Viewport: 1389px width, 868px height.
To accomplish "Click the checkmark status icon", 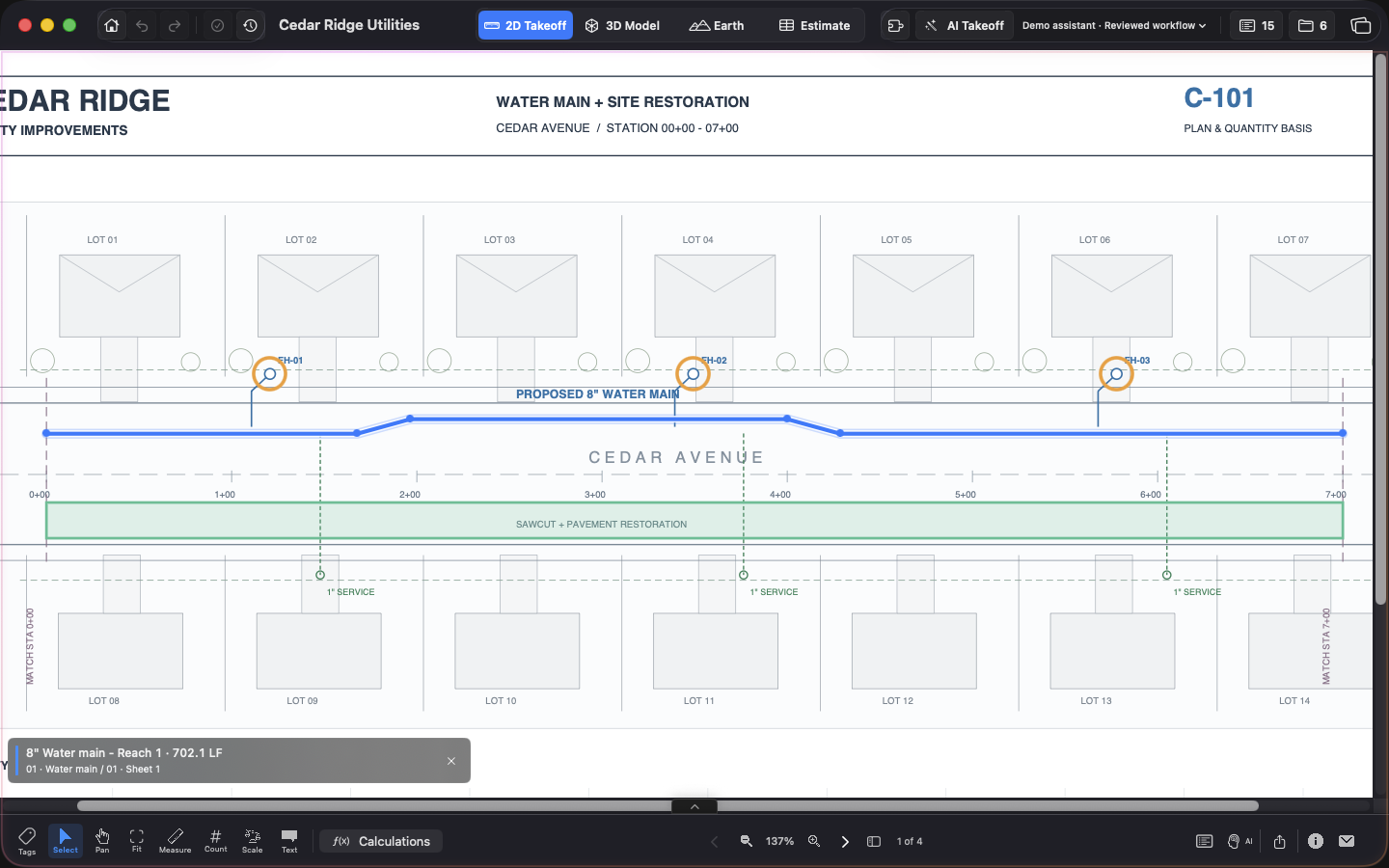I will pos(218,26).
